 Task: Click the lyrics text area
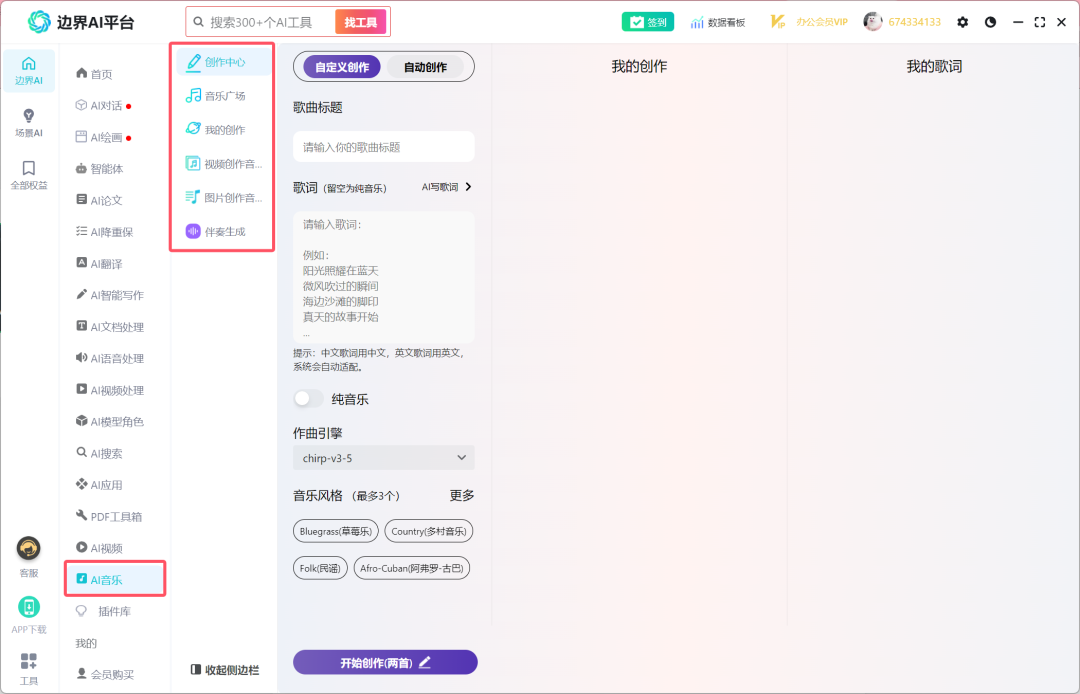coord(384,277)
